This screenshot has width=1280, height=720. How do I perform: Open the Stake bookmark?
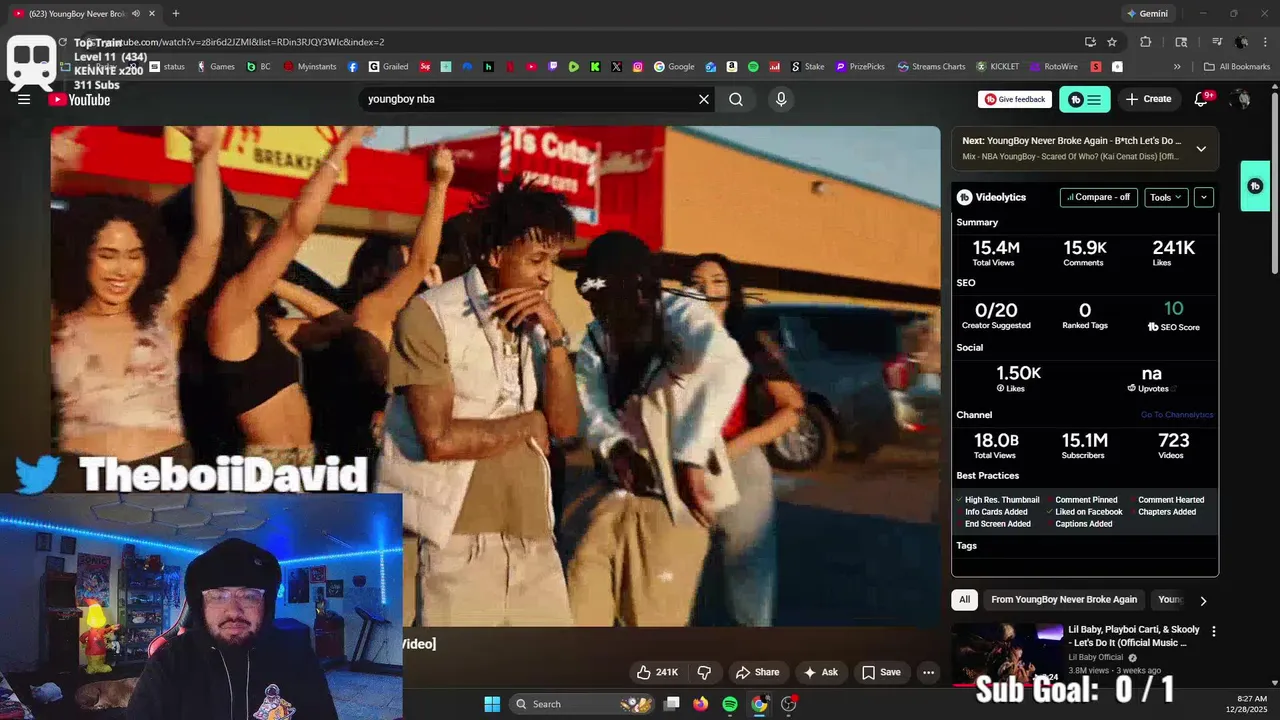pos(808,67)
